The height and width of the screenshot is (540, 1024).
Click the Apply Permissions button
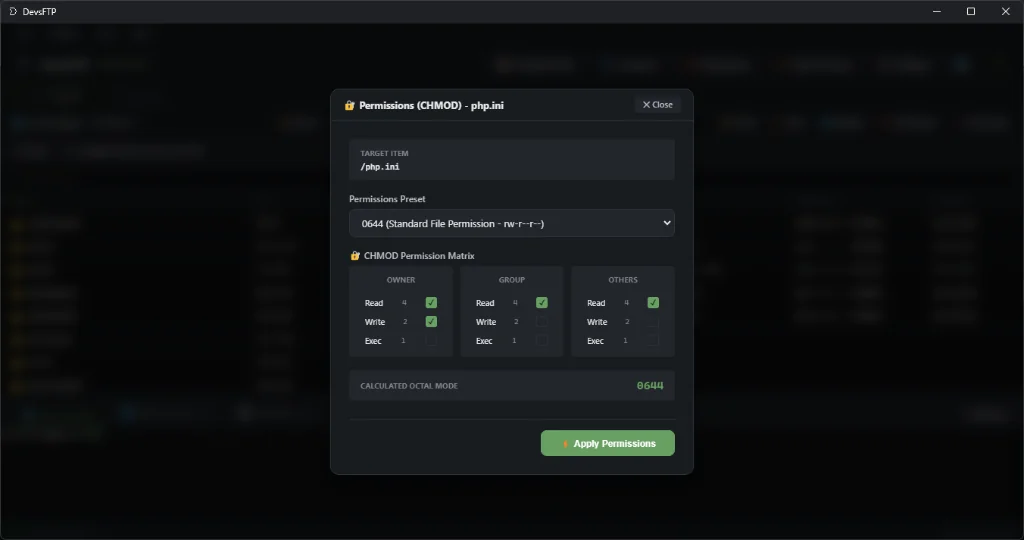coord(607,443)
